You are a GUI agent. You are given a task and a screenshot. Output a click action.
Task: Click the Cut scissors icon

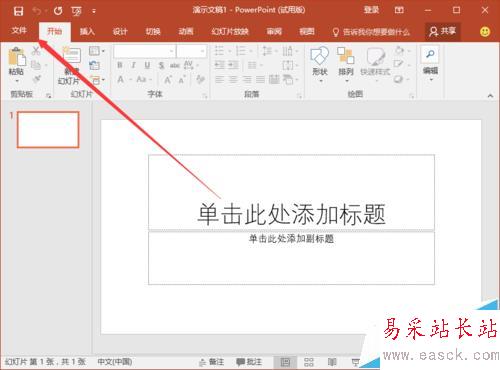[36, 51]
